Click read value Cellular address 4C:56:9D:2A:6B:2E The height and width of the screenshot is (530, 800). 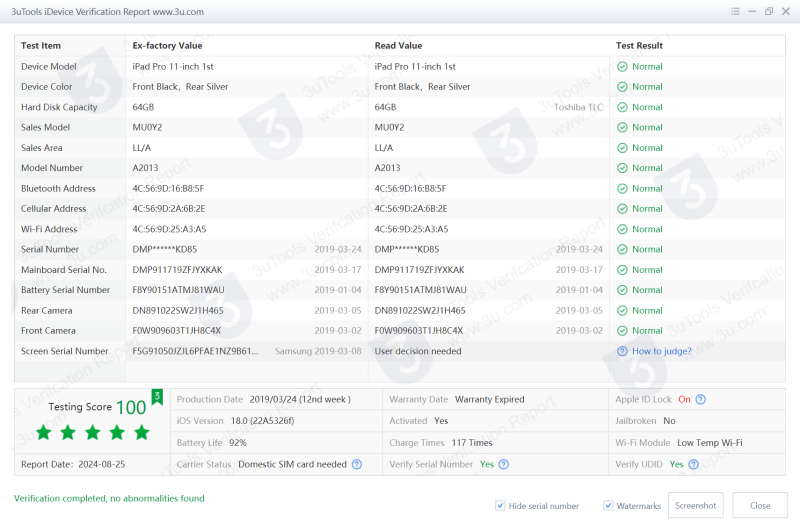[x=411, y=209]
